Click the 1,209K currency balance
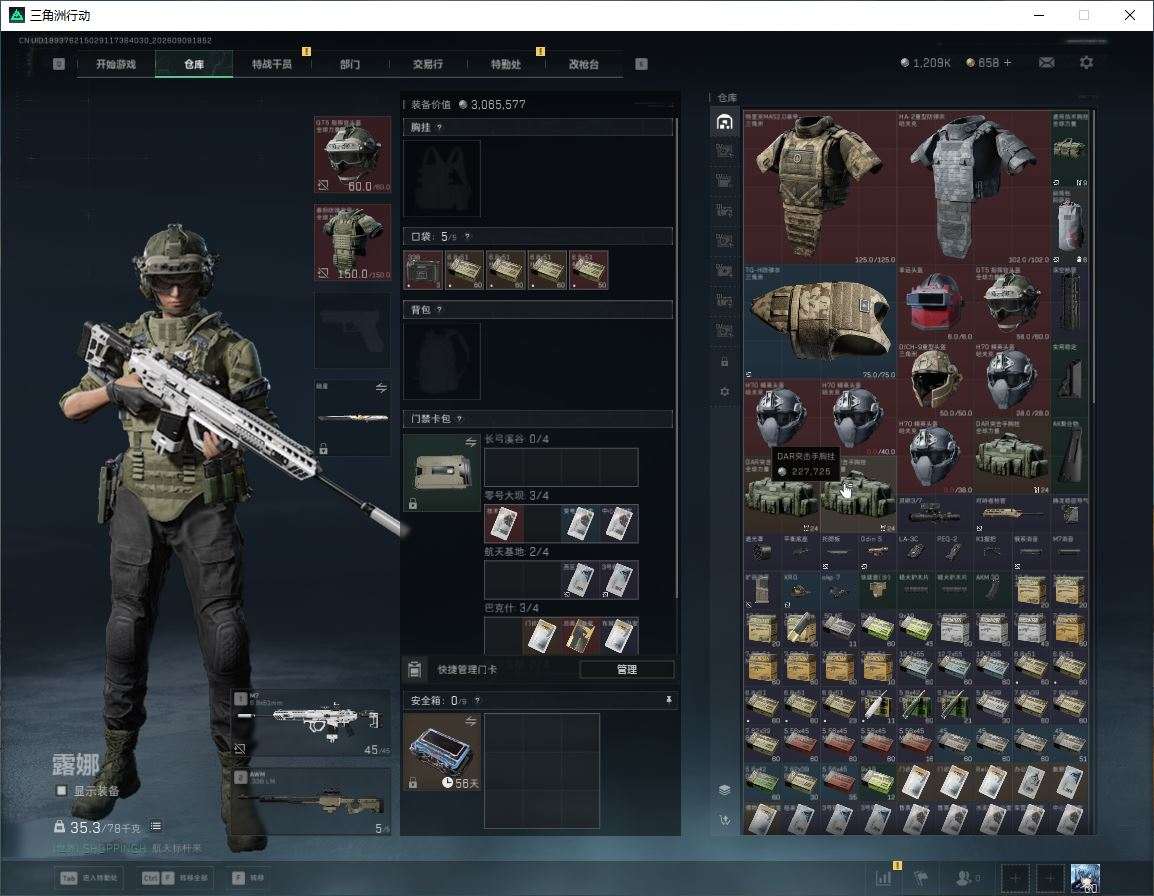The height and width of the screenshot is (896, 1154). pos(925,63)
